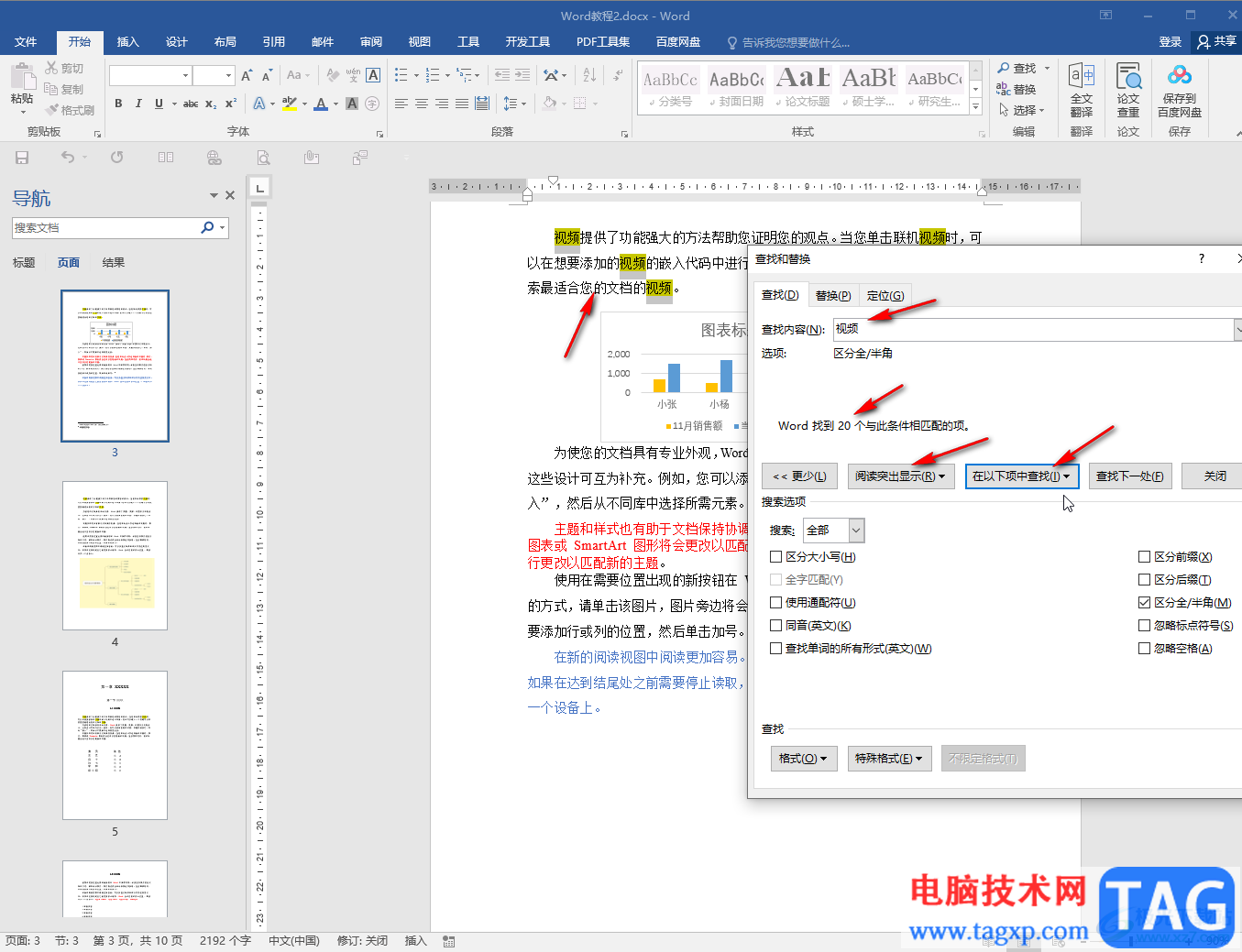The image size is (1242, 952).
Task: Click the Format Painter brush icon
Action: (51, 110)
